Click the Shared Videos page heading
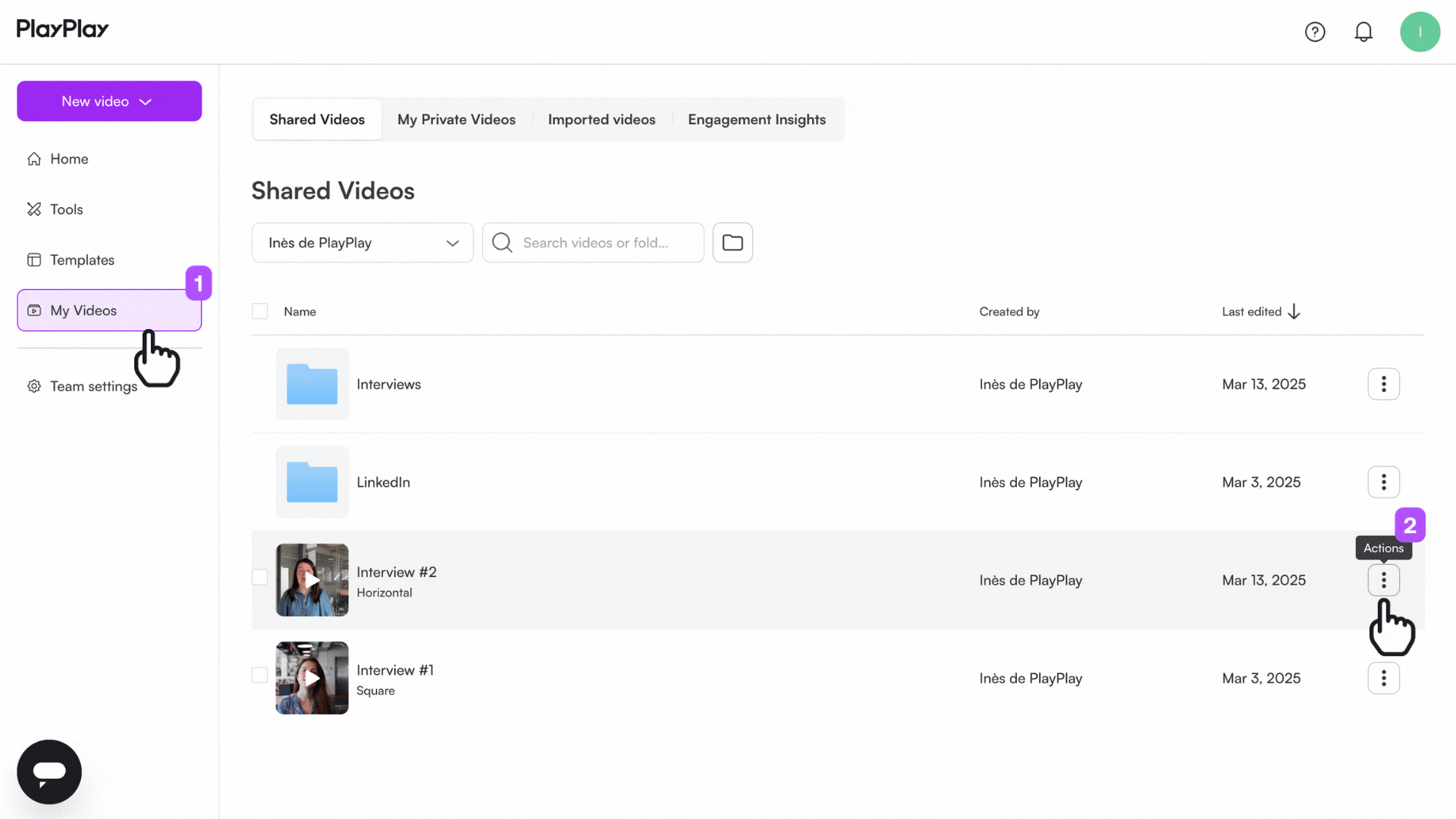The image size is (1456, 819). [x=333, y=191]
